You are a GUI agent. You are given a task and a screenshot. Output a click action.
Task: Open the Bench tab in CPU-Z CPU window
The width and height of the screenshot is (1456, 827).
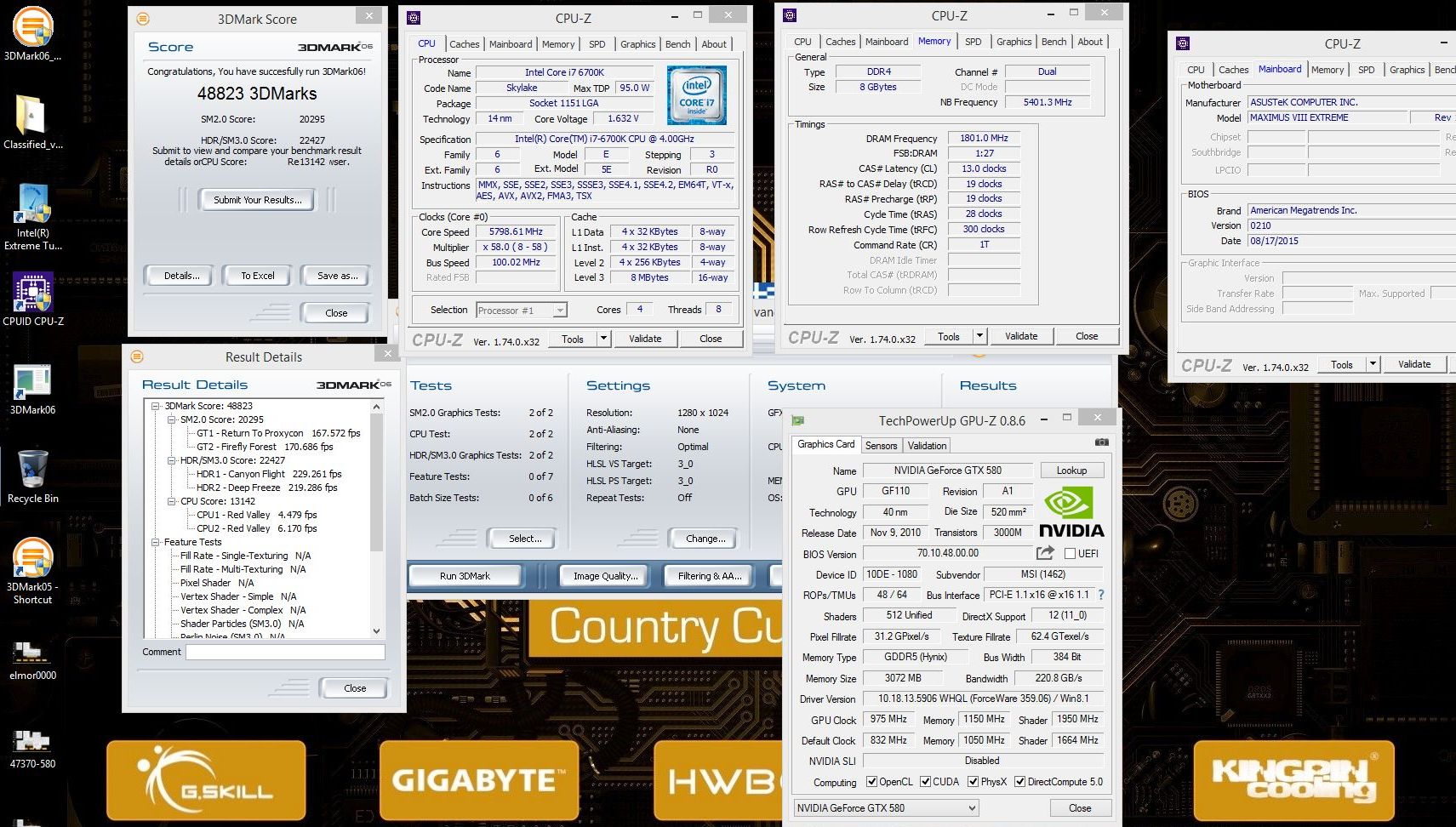pyautogui.click(x=677, y=44)
